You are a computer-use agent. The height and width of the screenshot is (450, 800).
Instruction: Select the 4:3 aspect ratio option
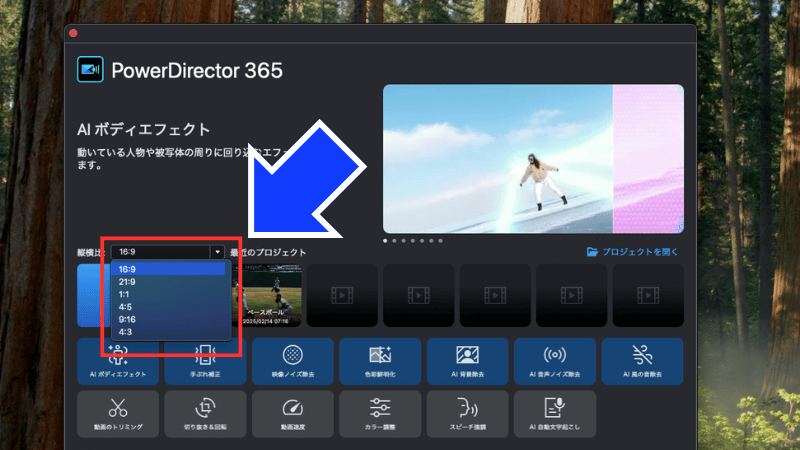point(168,332)
